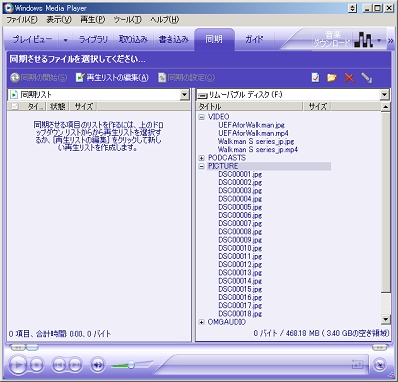Viewport: 398px width, 382px height.
Task: Select DSC00005.jpg in the list
Action: point(240,207)
